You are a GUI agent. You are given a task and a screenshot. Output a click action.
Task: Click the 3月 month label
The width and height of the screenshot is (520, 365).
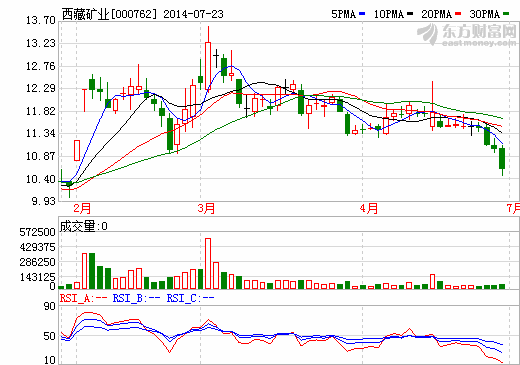coord(206,209)
